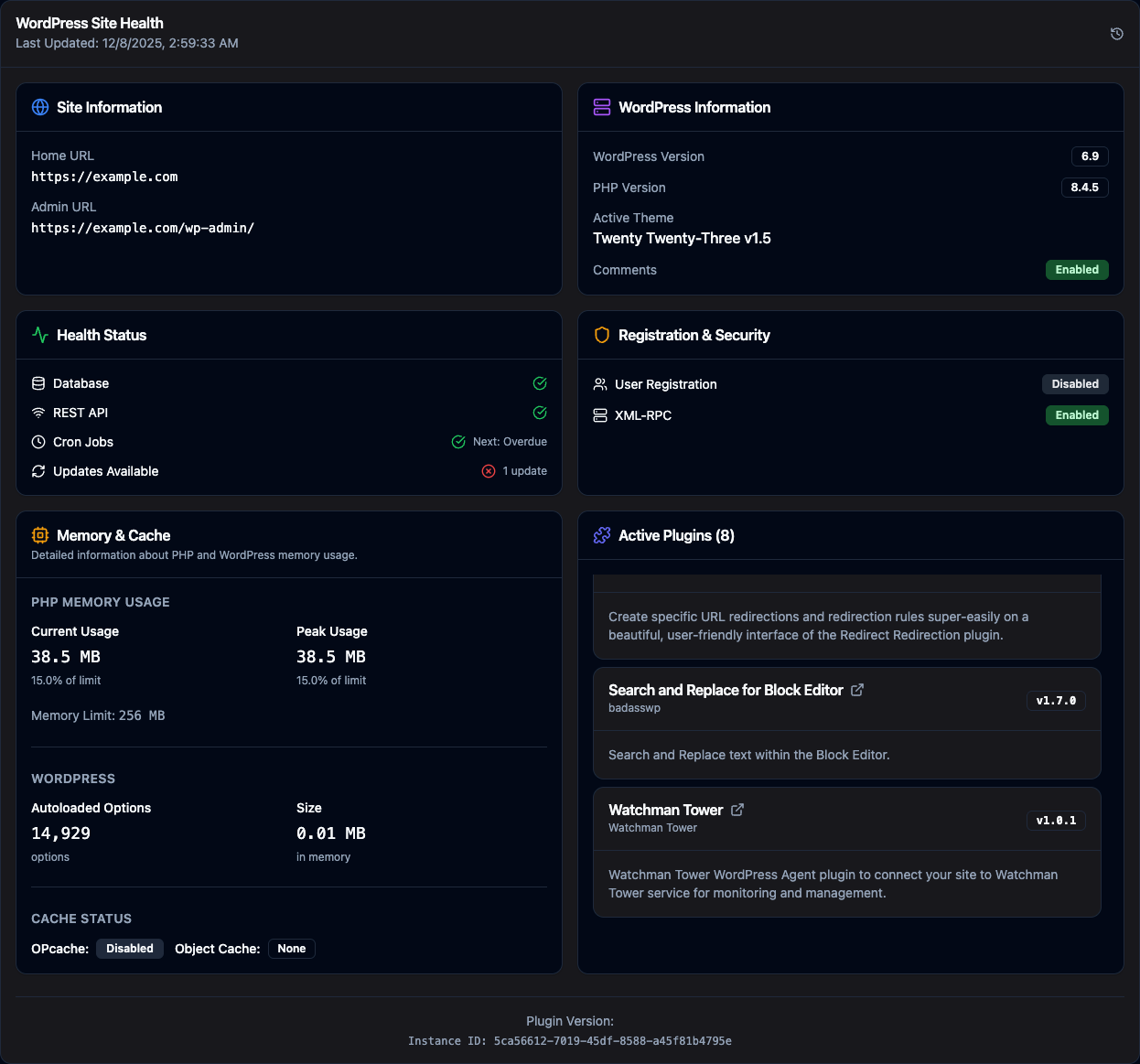The image size is (1140, 1064).
Task: Enable User Registration via its Disabled badge
Action: click(1075, 384)
